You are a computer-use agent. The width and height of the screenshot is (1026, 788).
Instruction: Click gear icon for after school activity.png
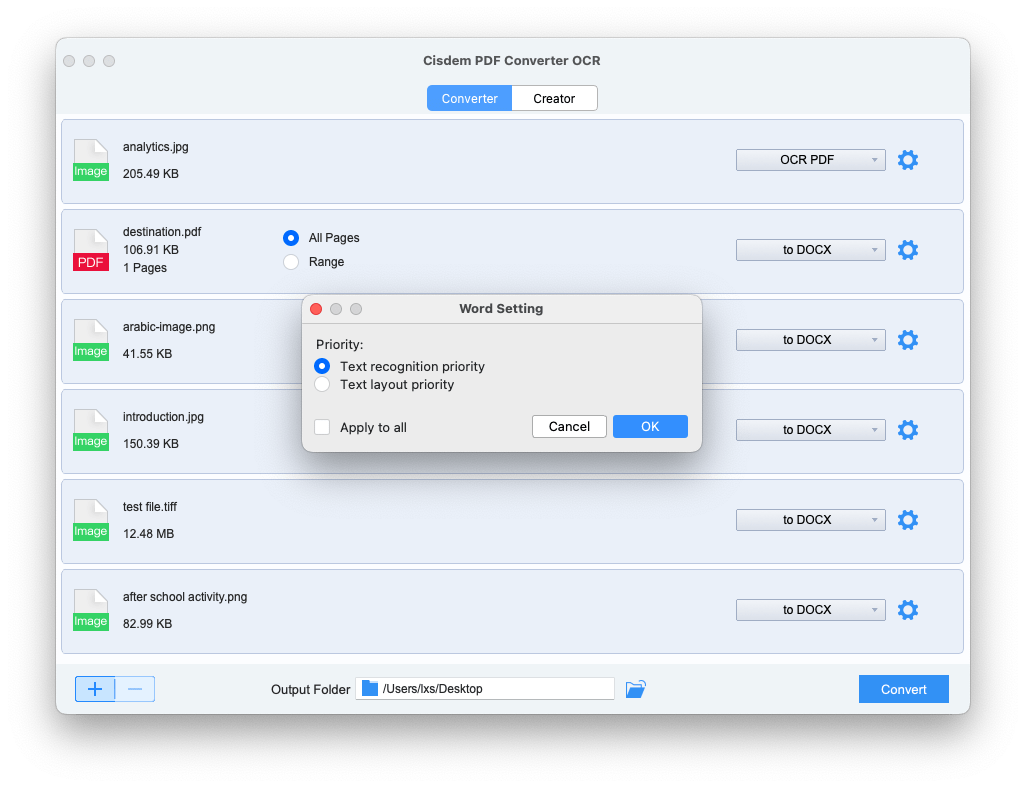[907, 610]
